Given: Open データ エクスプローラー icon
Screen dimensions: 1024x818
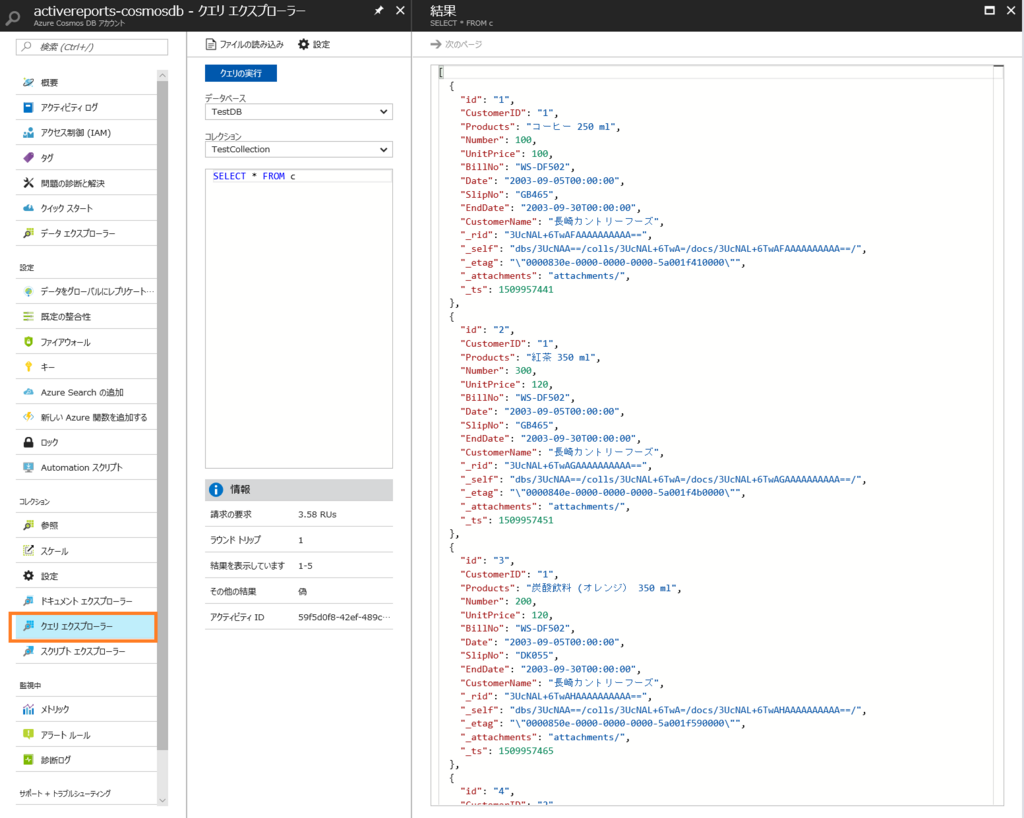Looking at the screenshot, I should (x=28, y=233).
